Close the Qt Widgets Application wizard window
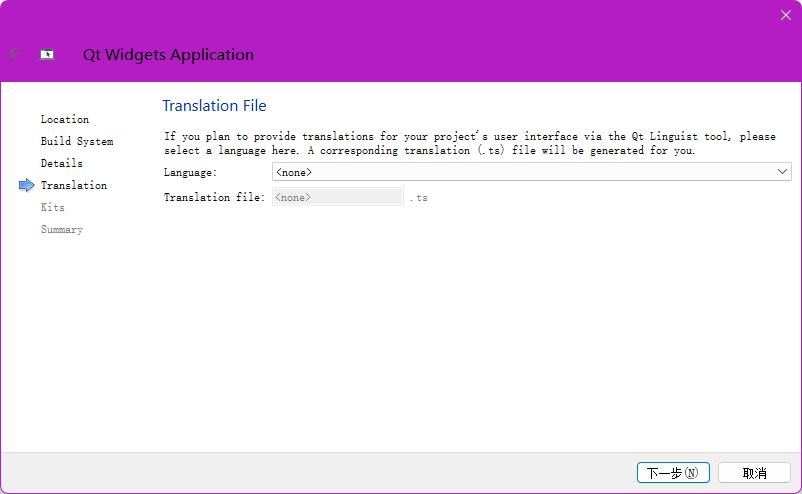 pos(785,15)
